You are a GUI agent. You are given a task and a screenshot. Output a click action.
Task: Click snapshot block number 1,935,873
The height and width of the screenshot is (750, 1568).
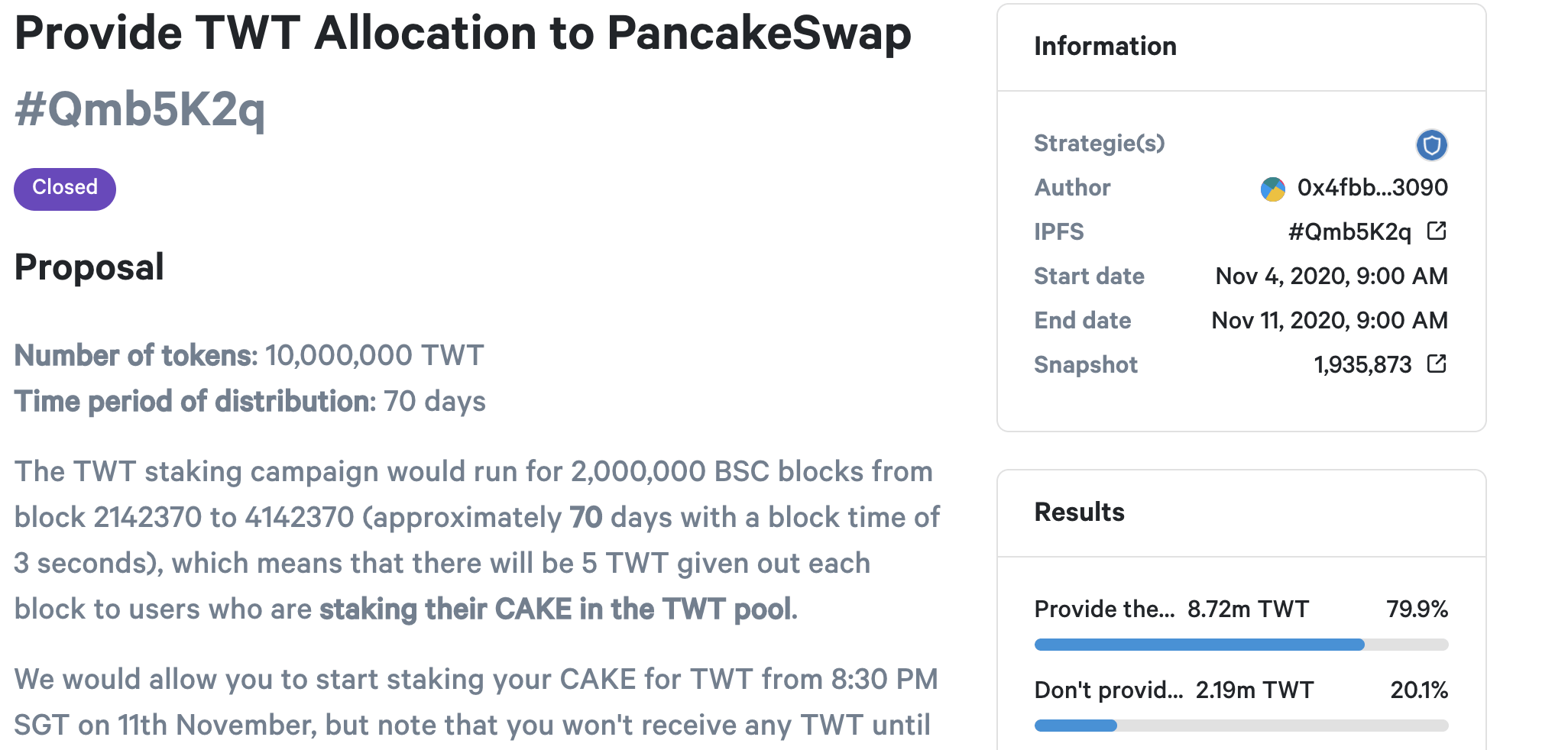[x=1362, y=365]
